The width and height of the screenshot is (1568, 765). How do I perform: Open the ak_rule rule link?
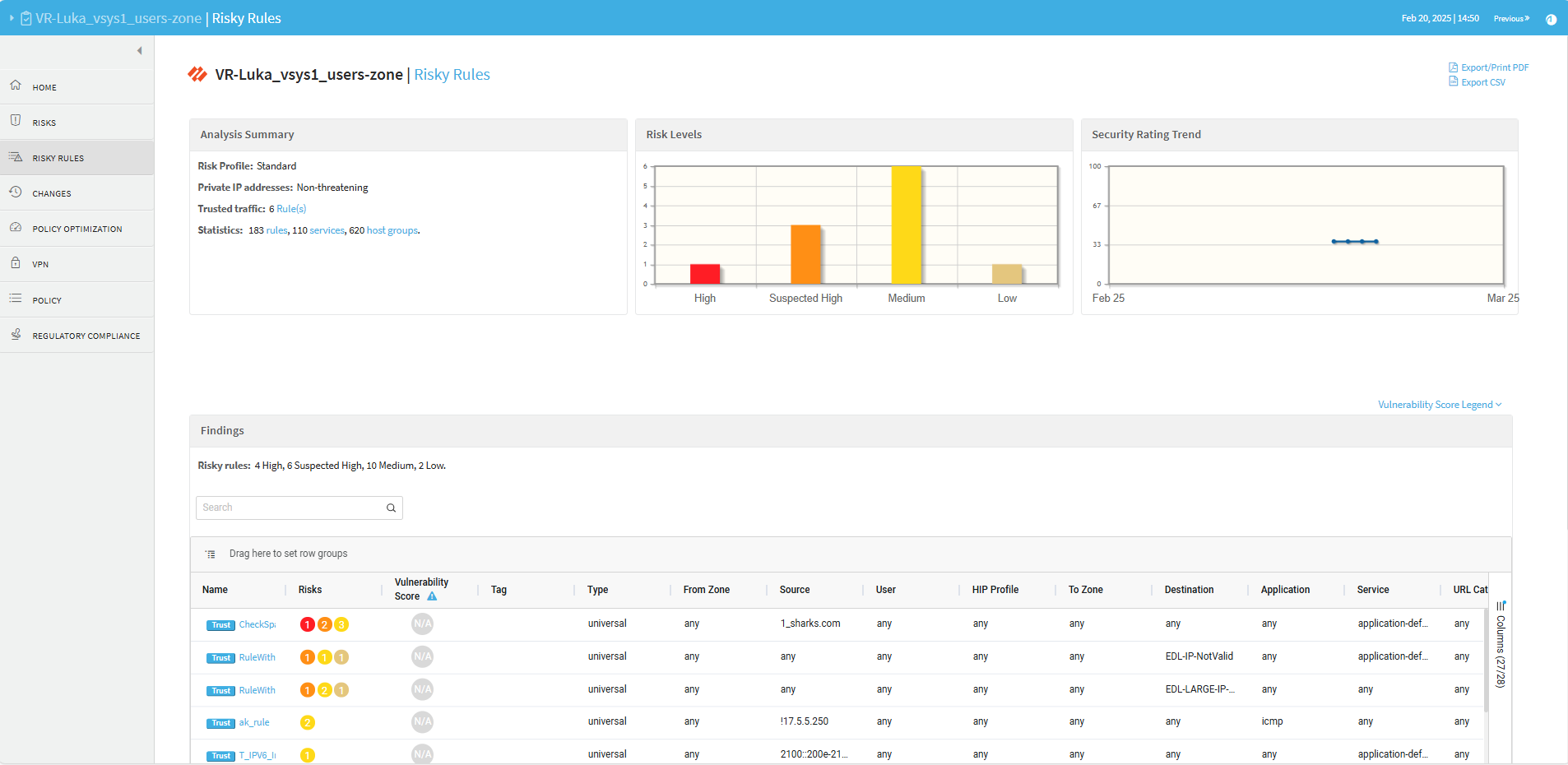254,722
